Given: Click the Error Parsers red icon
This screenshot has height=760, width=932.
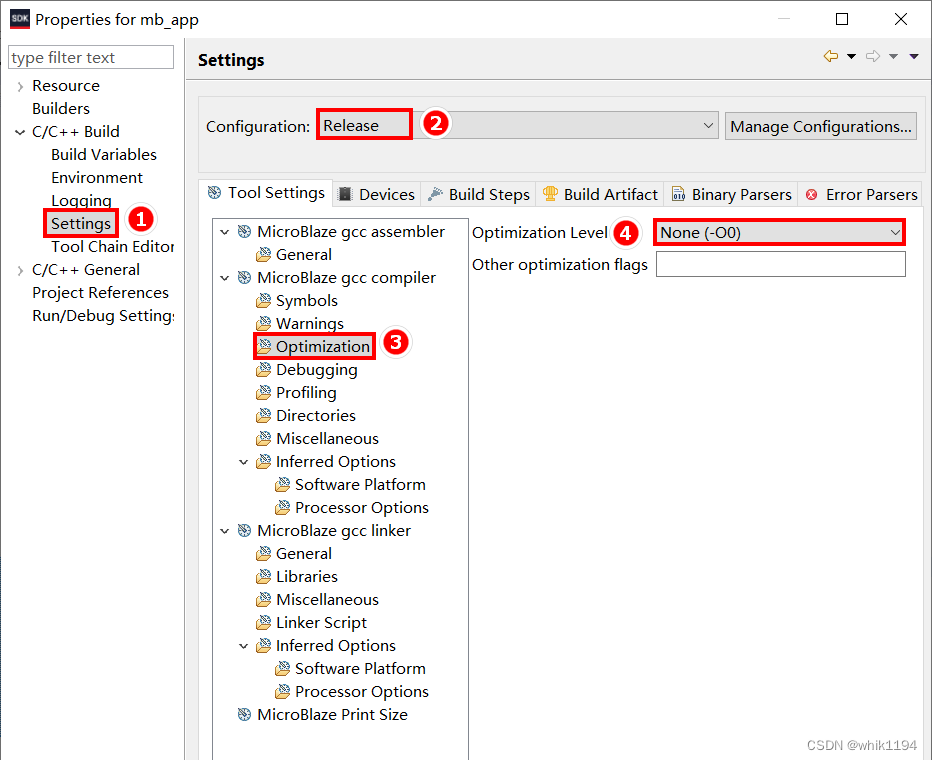Looking at the screenshot, I should 811,195.
